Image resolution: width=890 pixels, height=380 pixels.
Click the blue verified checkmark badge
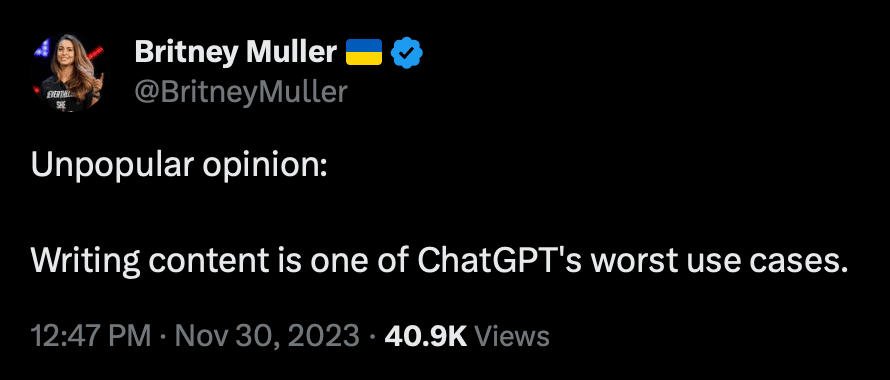408,53
